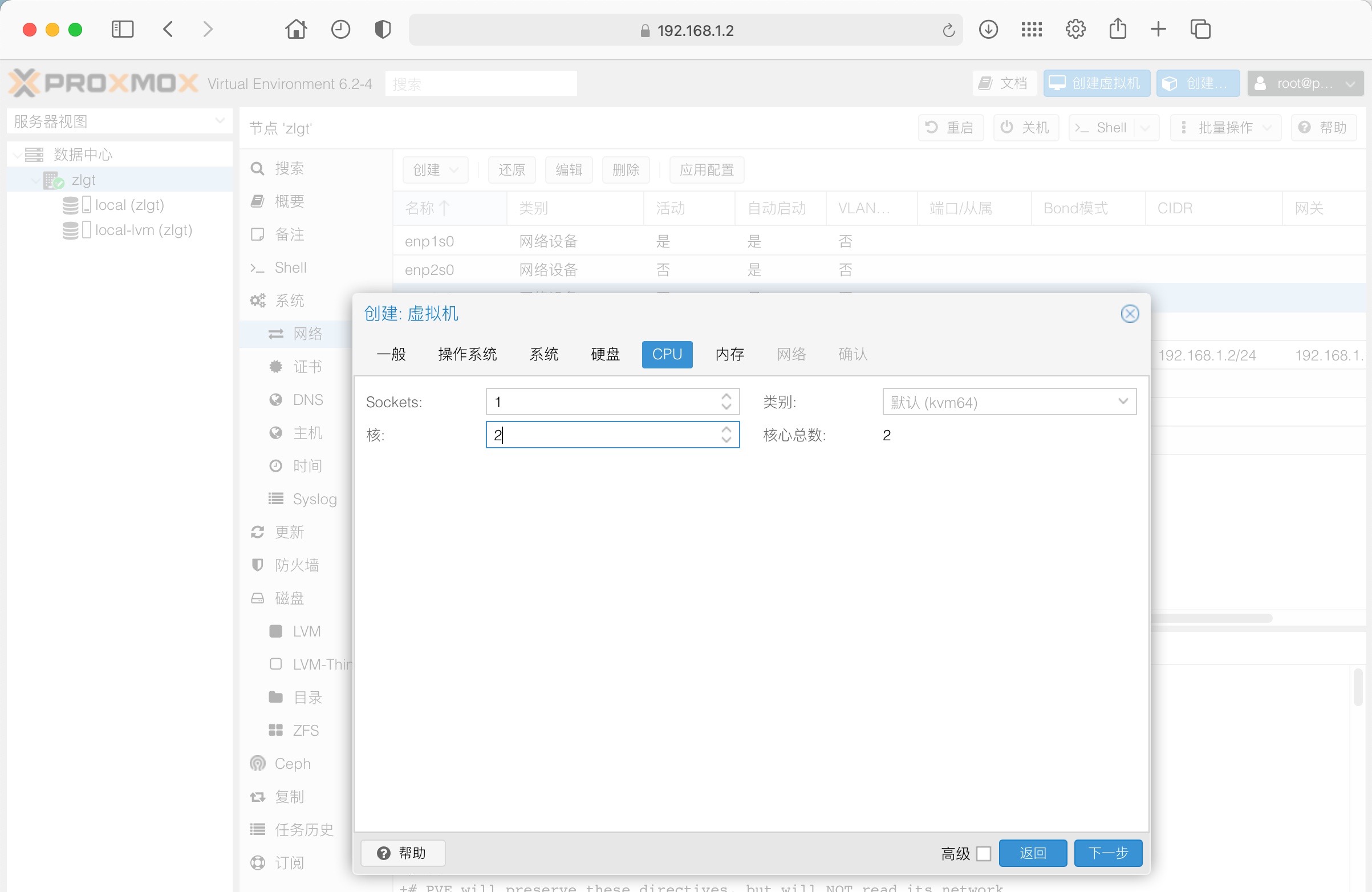Click the privacy shield icon

tap(383, 29)
